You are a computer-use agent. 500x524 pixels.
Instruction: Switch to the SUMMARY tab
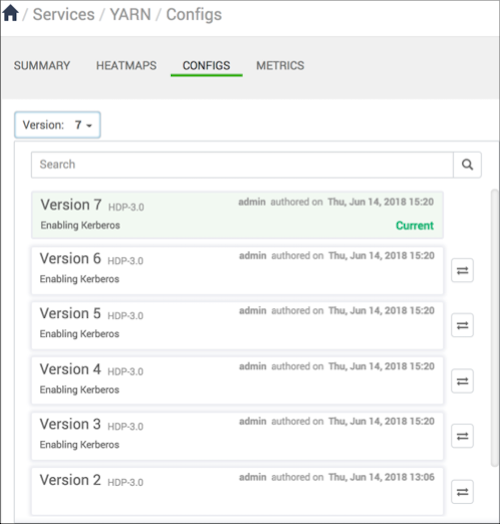(x=42, y=66)
